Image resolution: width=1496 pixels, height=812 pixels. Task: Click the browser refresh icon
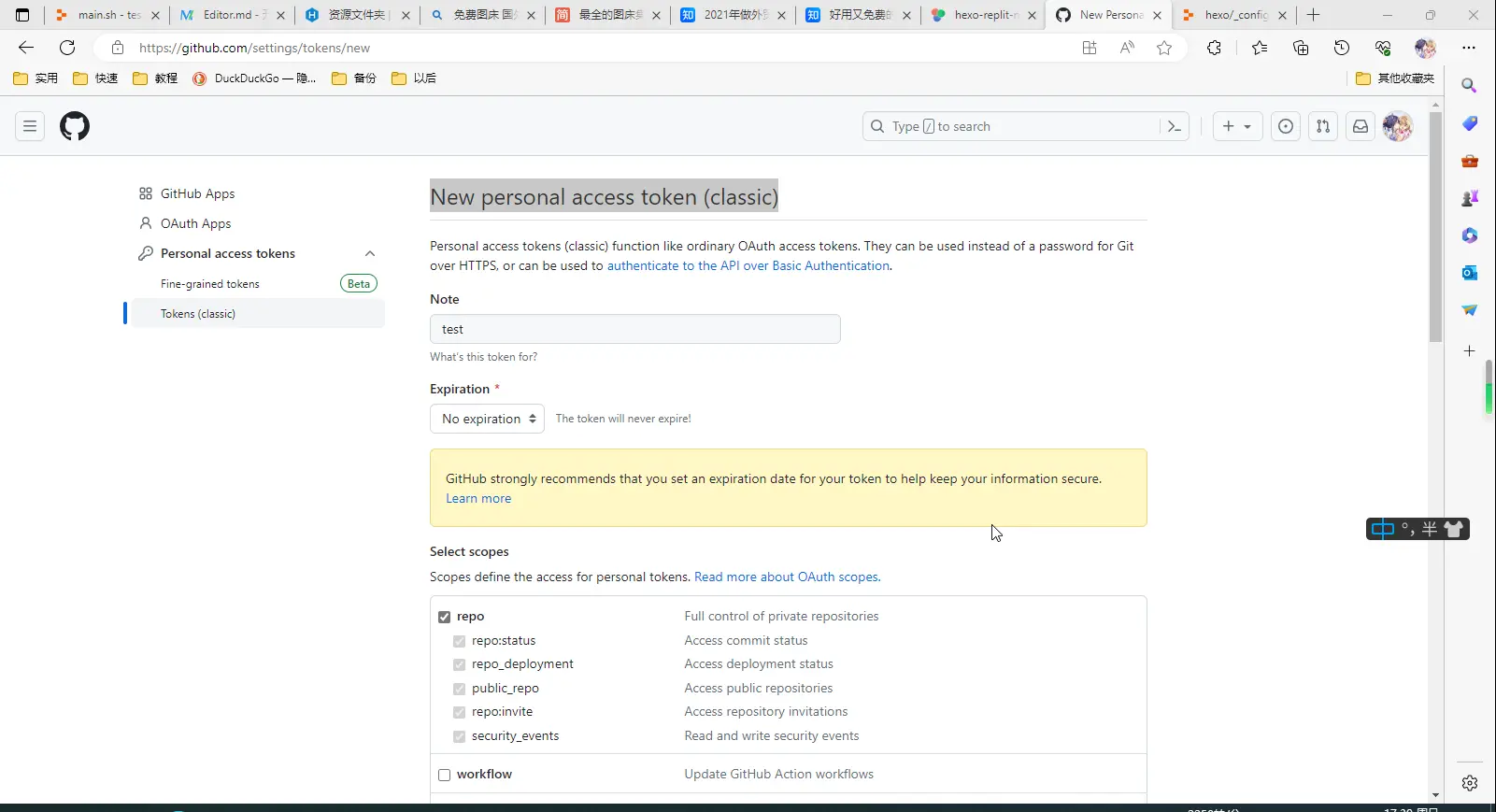click(67, 48)
